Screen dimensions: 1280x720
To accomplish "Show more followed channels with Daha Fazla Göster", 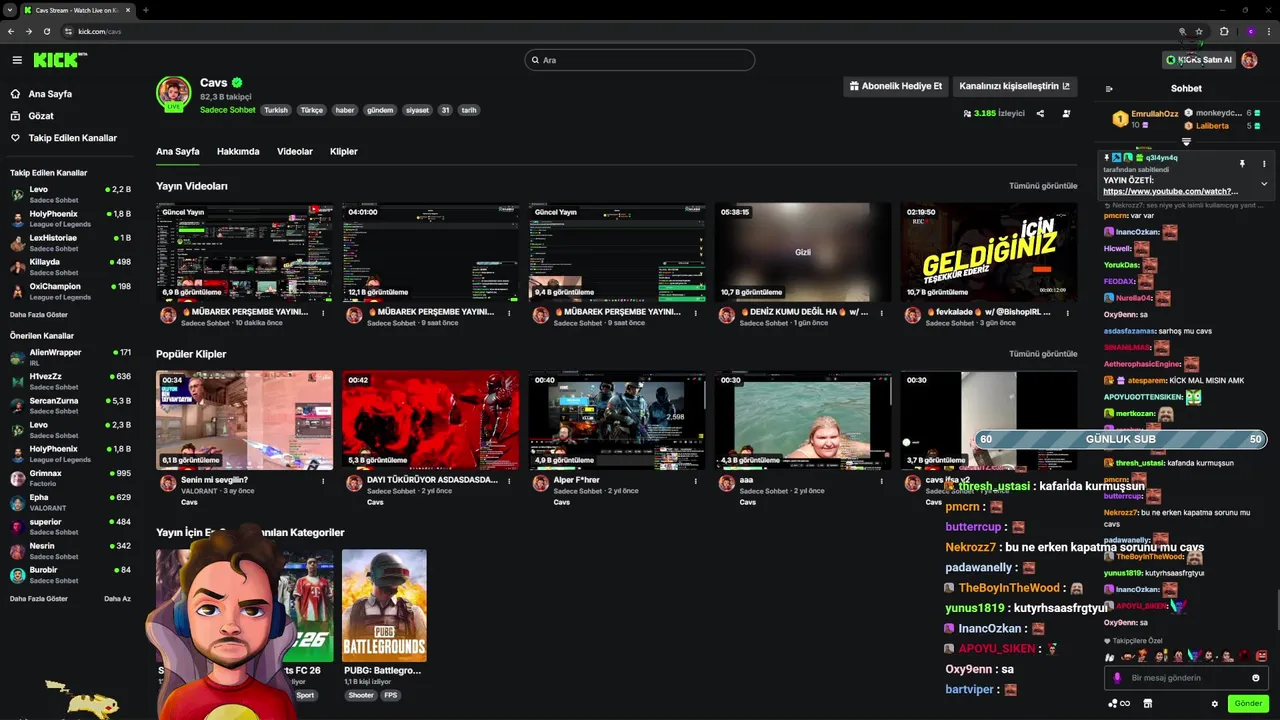I will 39,314.
